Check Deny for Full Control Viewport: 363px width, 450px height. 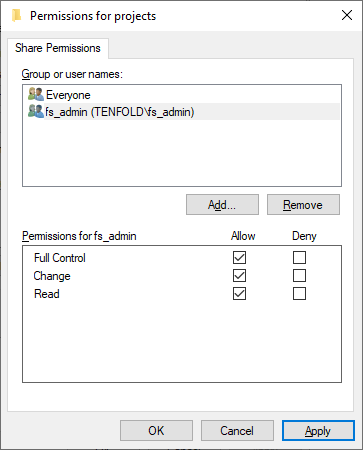[x=299, y=258]
